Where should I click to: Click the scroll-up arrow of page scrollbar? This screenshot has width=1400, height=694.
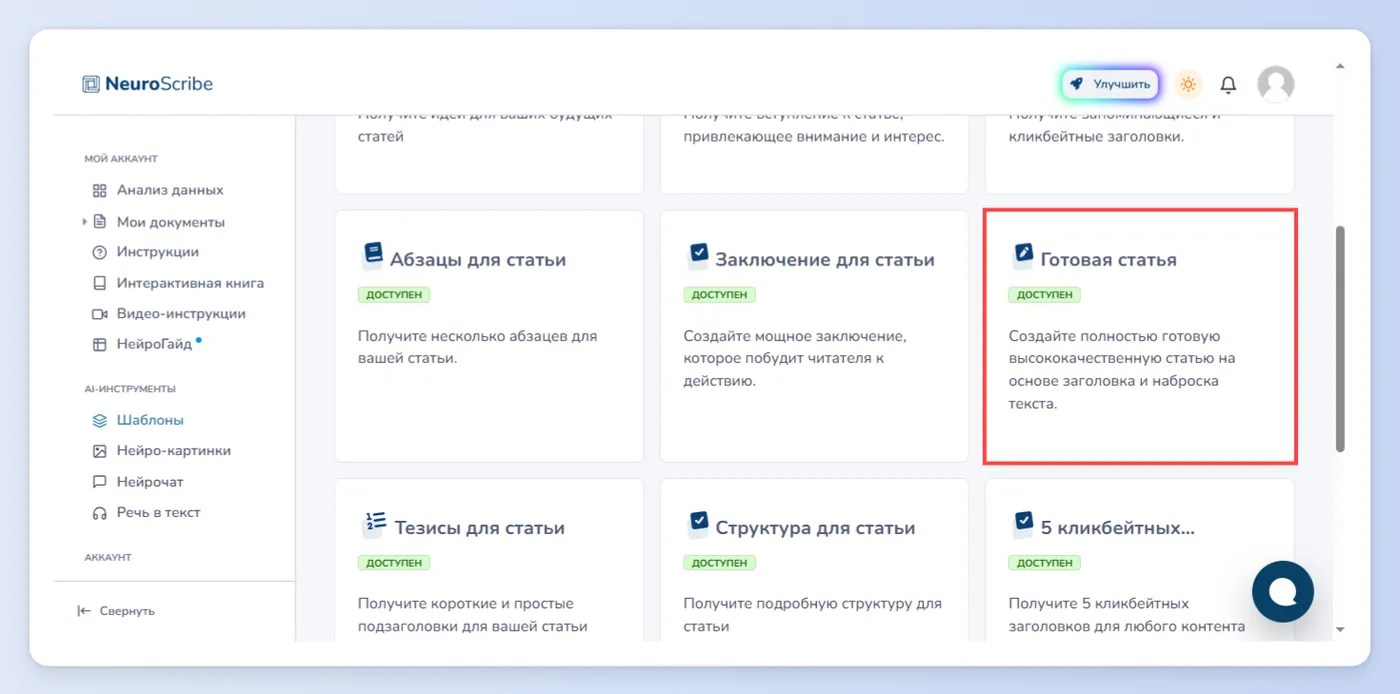click(x=1340, y=67)
